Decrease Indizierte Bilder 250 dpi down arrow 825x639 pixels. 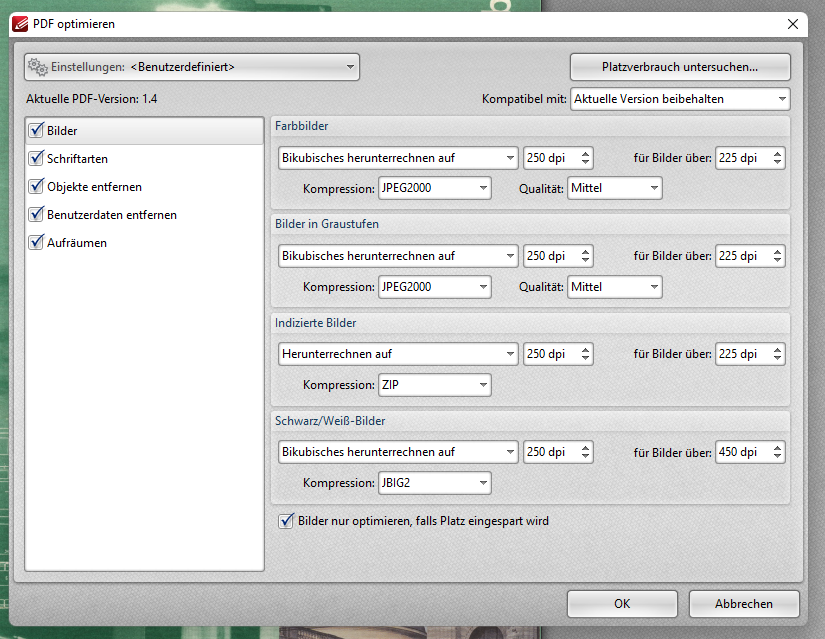click(586, 358)
